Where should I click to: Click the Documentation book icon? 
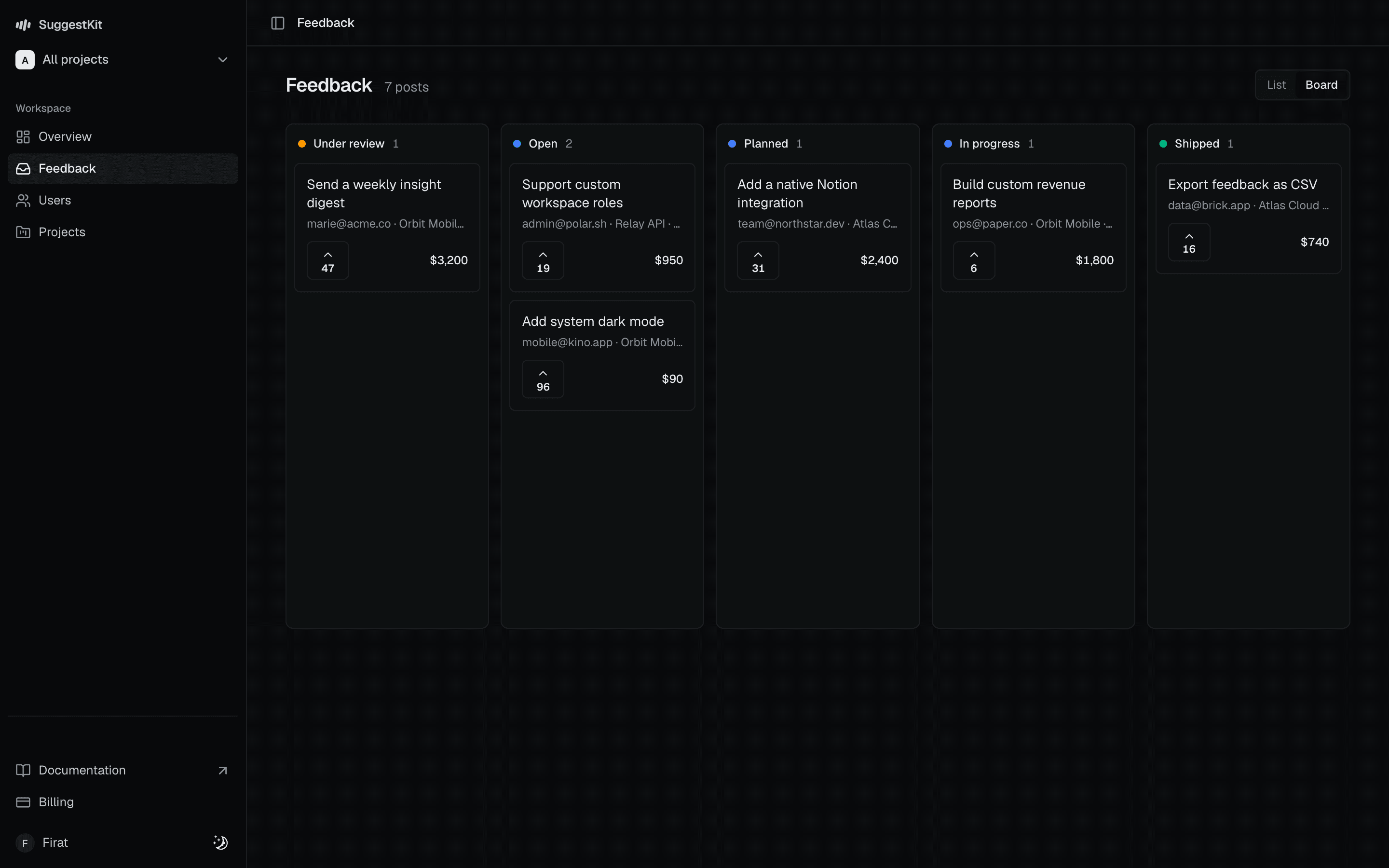pyautogui.click(x=23, y=771)
